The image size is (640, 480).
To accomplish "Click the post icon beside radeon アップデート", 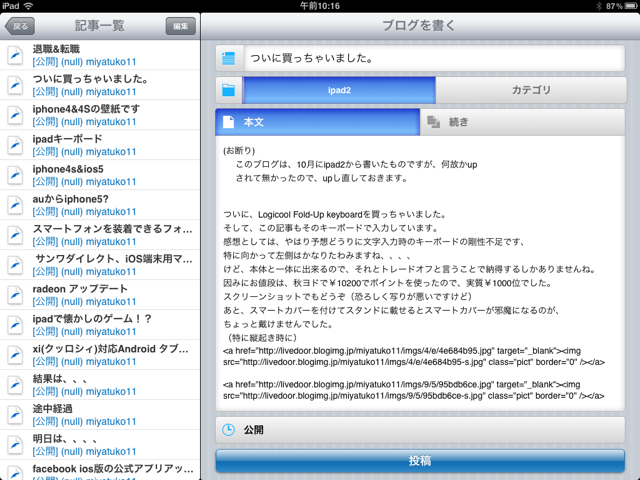I will 15,296.
